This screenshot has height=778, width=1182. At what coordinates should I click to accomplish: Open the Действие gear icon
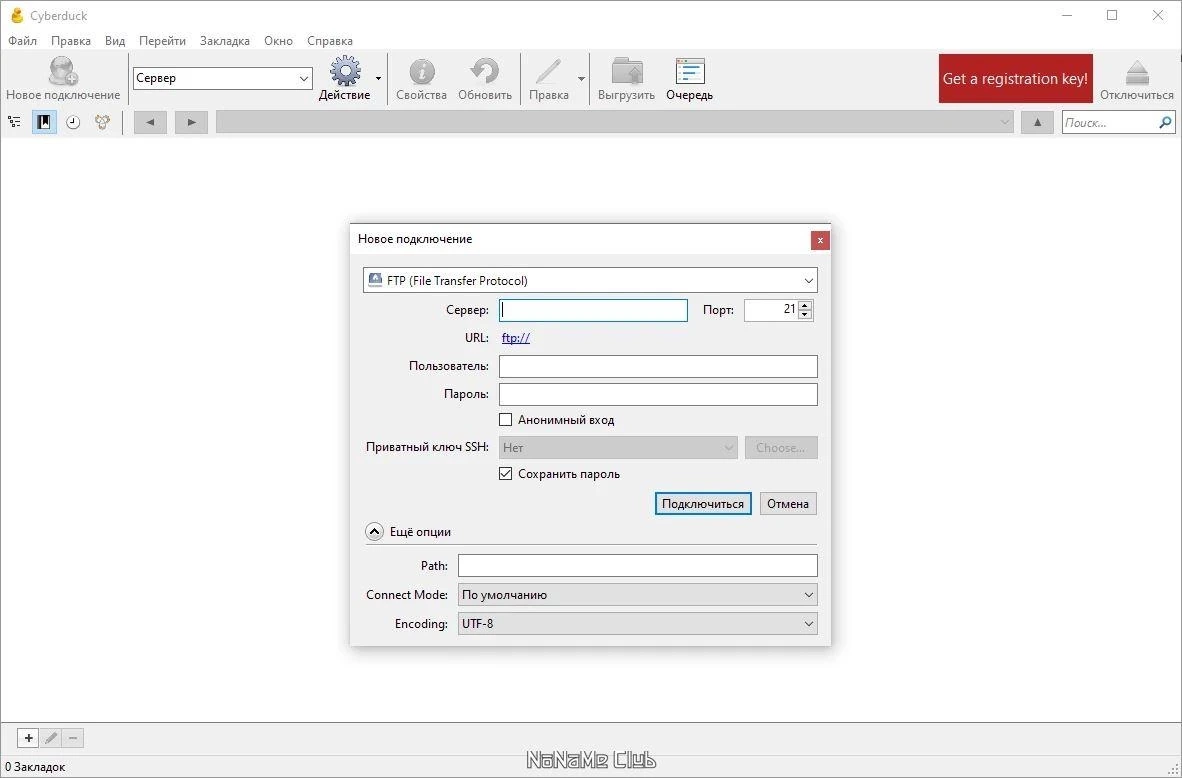click(x=345, y=72)
